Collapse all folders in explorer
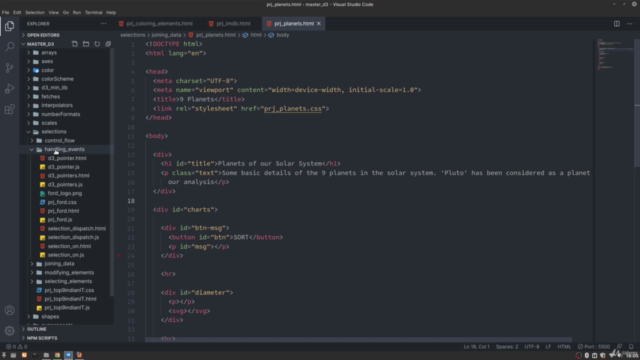This screenshot has width=640, height=360. [108, 44]
